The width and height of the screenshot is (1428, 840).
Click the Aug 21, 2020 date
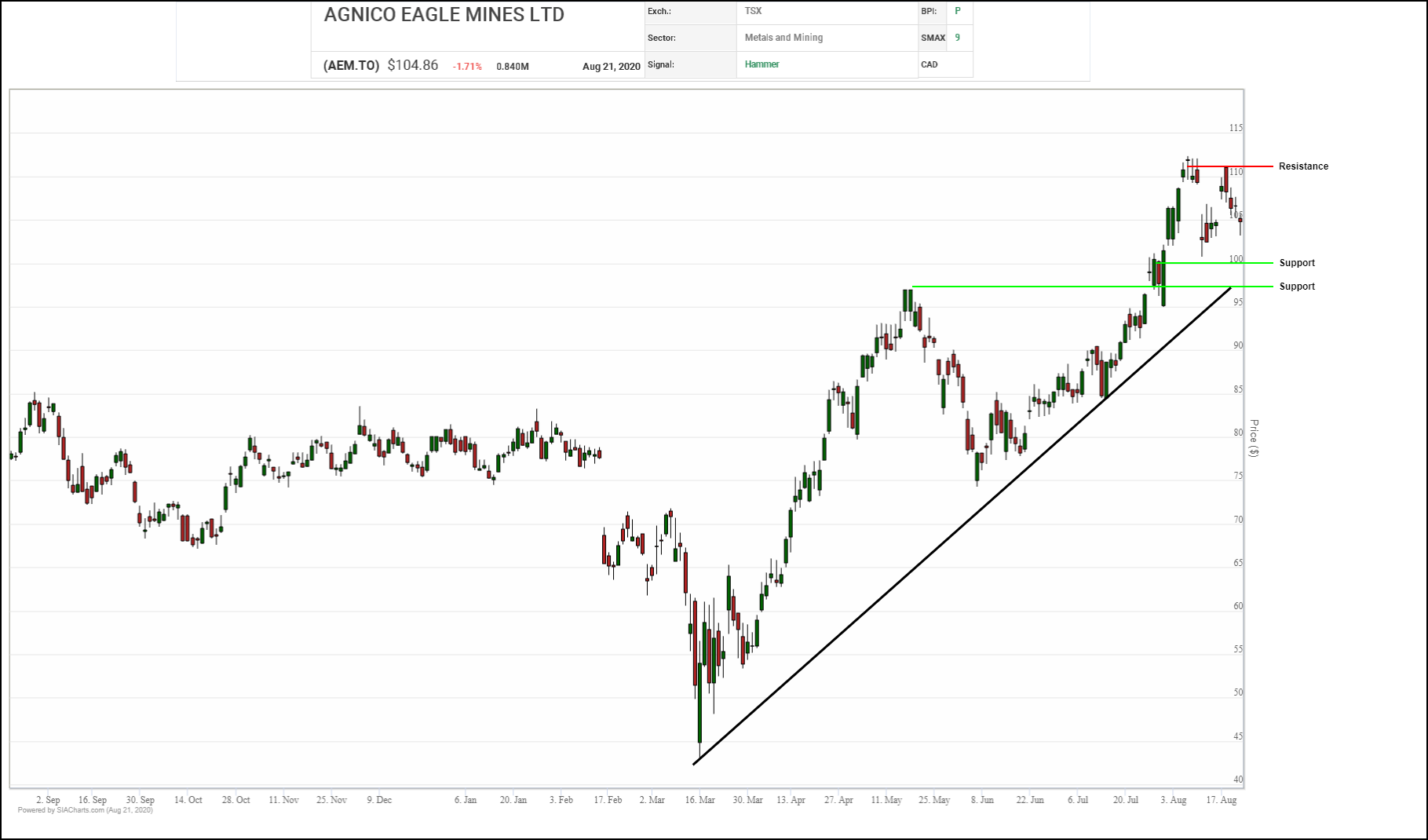pyautogui.click(x=611, y=67)
